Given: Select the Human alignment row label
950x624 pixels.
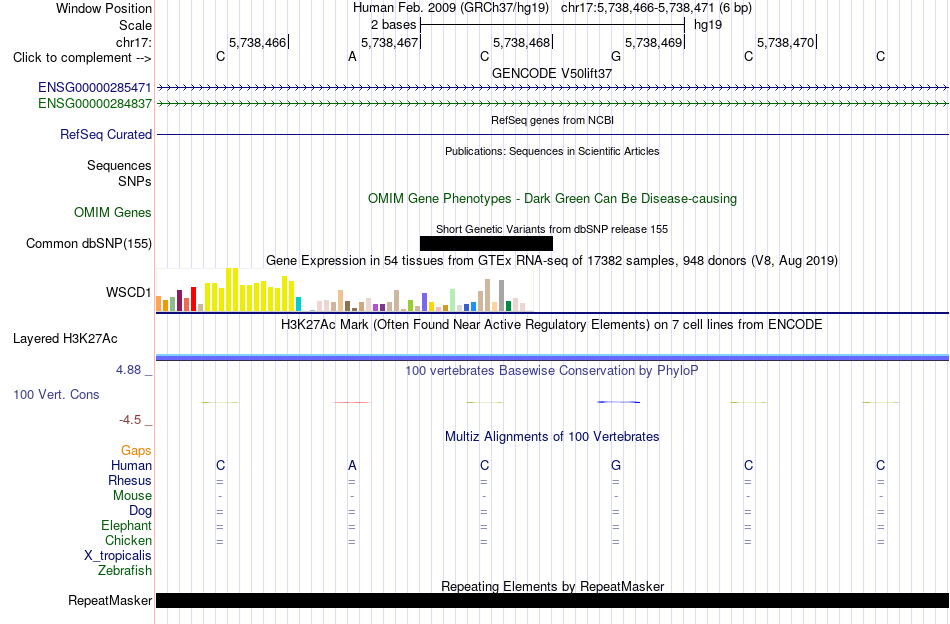Looking at the screenshot, I should 131,465.
